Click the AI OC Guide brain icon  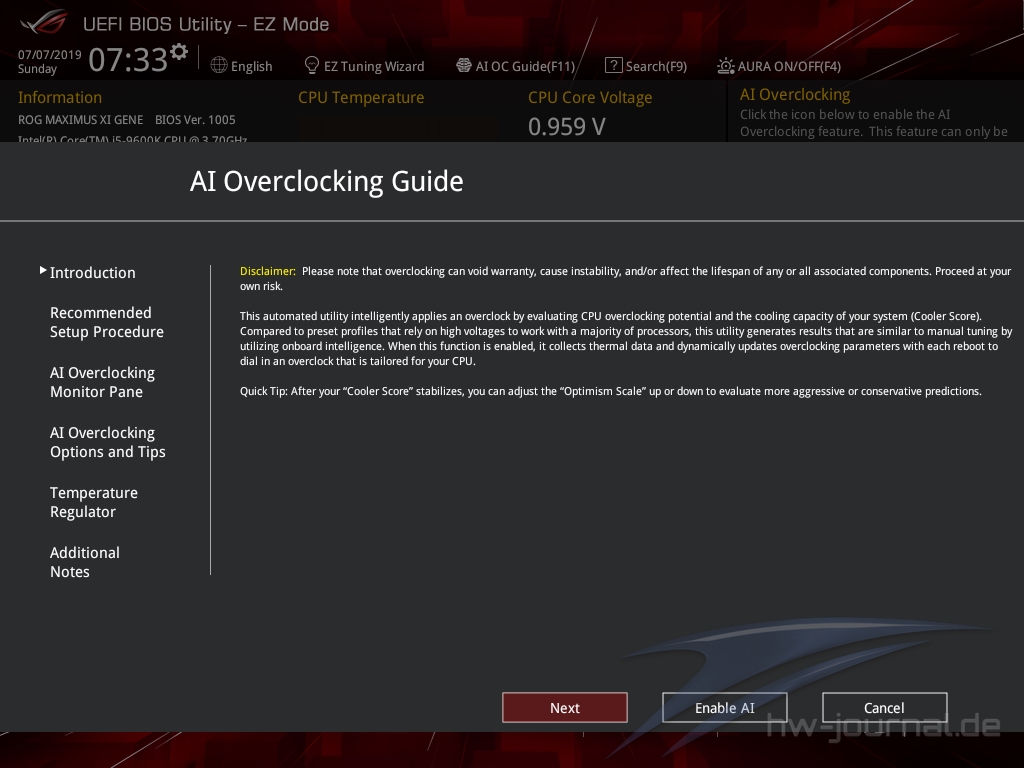[464, 65]
